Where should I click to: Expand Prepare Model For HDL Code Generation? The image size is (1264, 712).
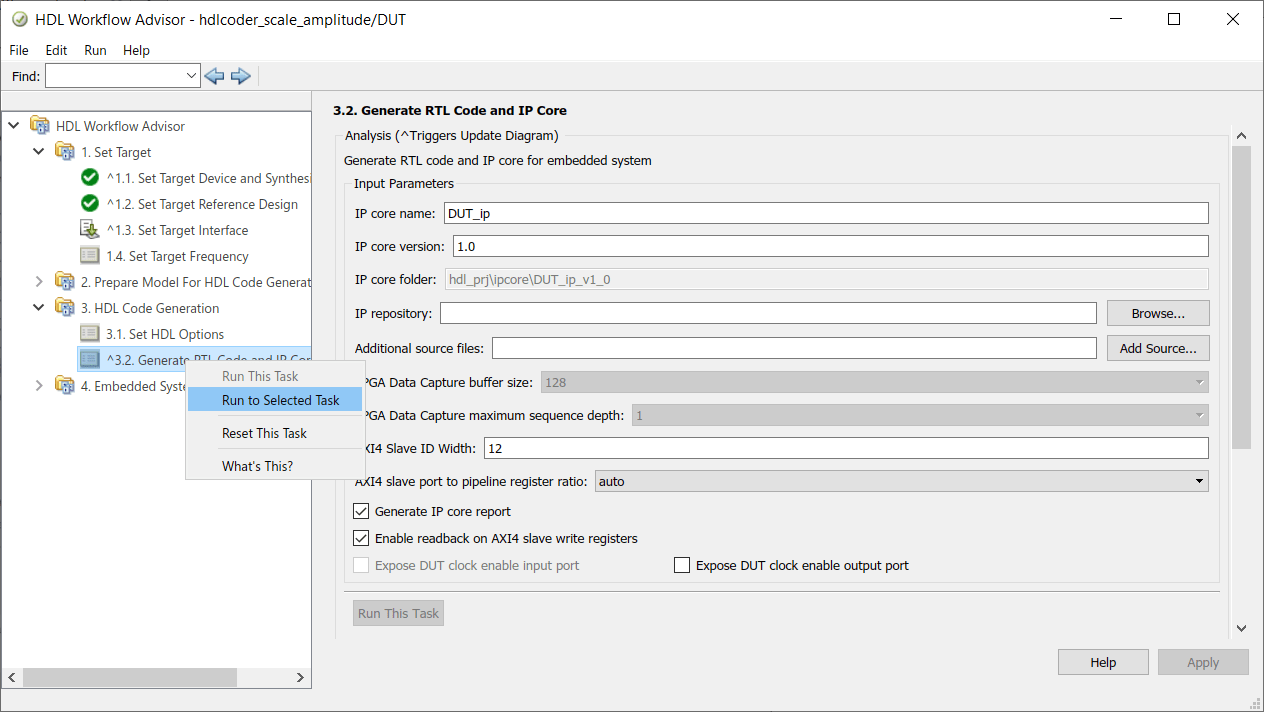click(39, 282)
